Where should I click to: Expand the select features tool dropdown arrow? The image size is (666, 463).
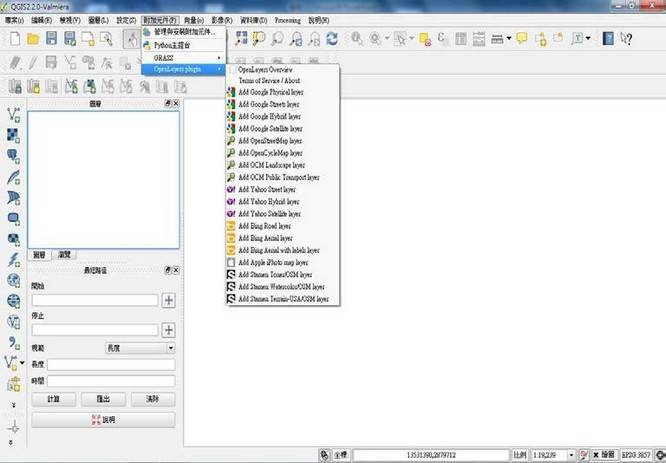[411, 39]
